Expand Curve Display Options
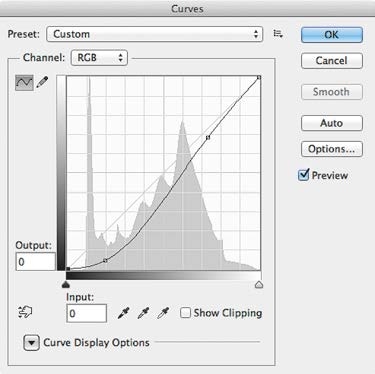 point(32,343)
